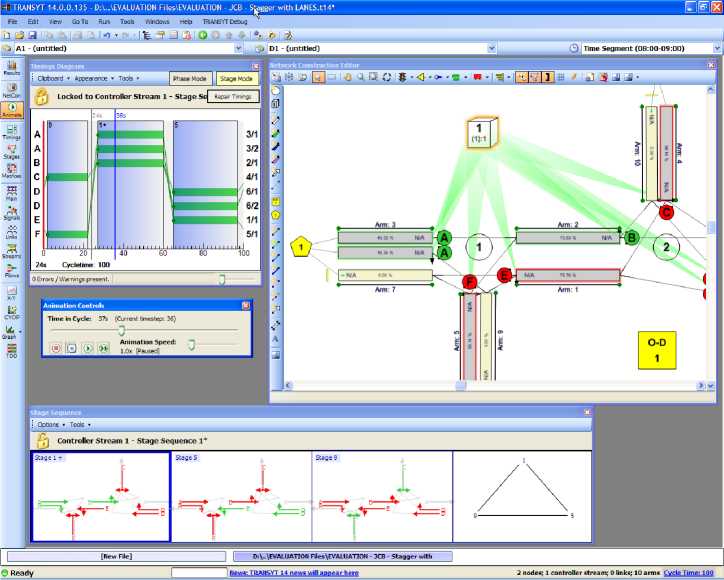Click the green Run button icon
Image resolution: width=724 pixels, height=580 pixels.
pos(203,35)
